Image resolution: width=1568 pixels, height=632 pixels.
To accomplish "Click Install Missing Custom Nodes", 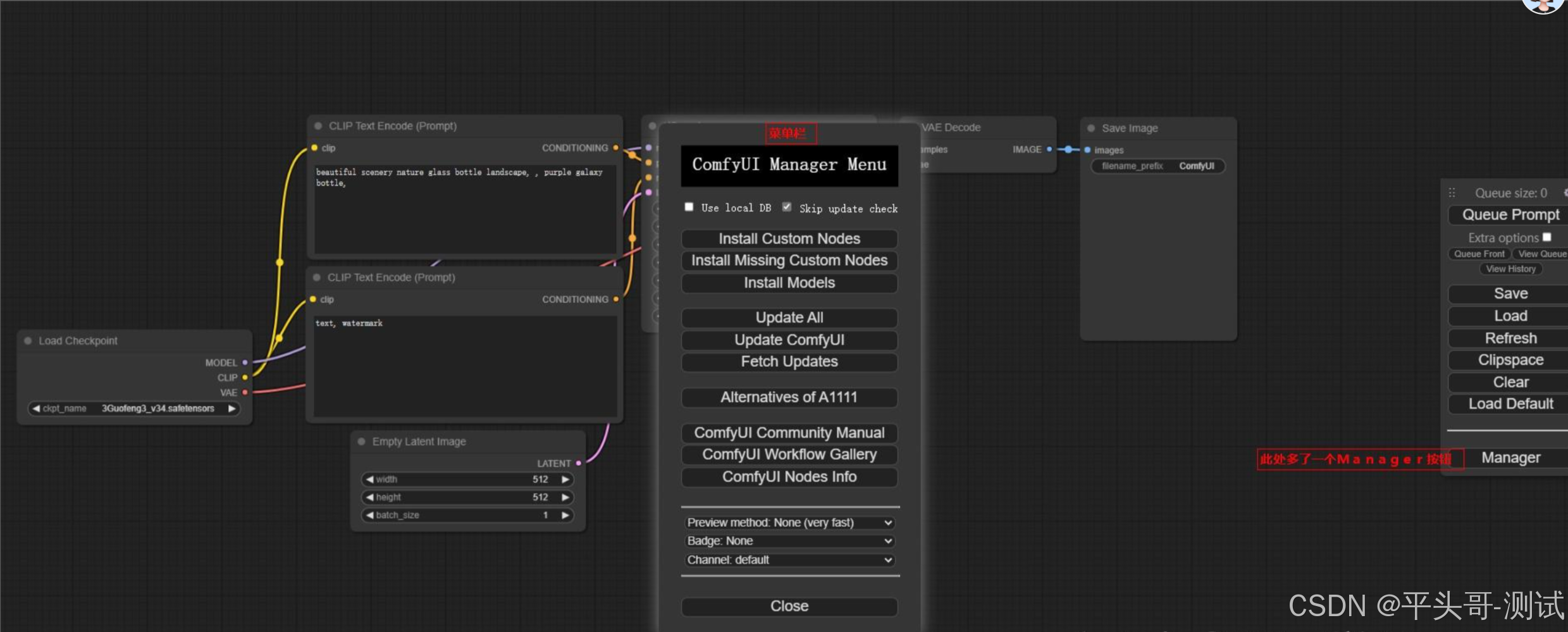I will coord(789,261).
